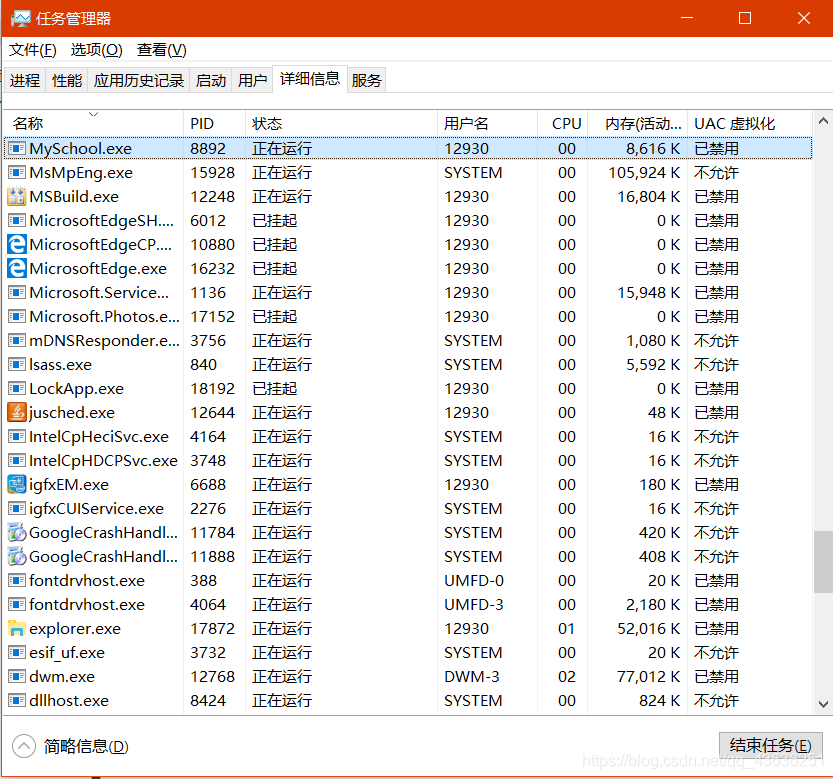Click the LockApp.exe process icon
This screenshot has height=779, width=833.
[x=16, y=388]
